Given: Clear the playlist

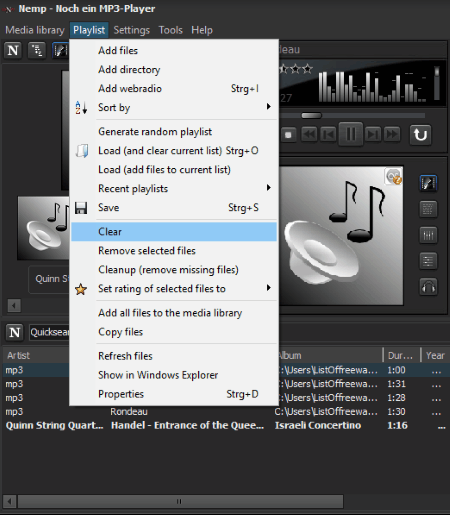Looking at the screenshot, I should coord(174,232).
